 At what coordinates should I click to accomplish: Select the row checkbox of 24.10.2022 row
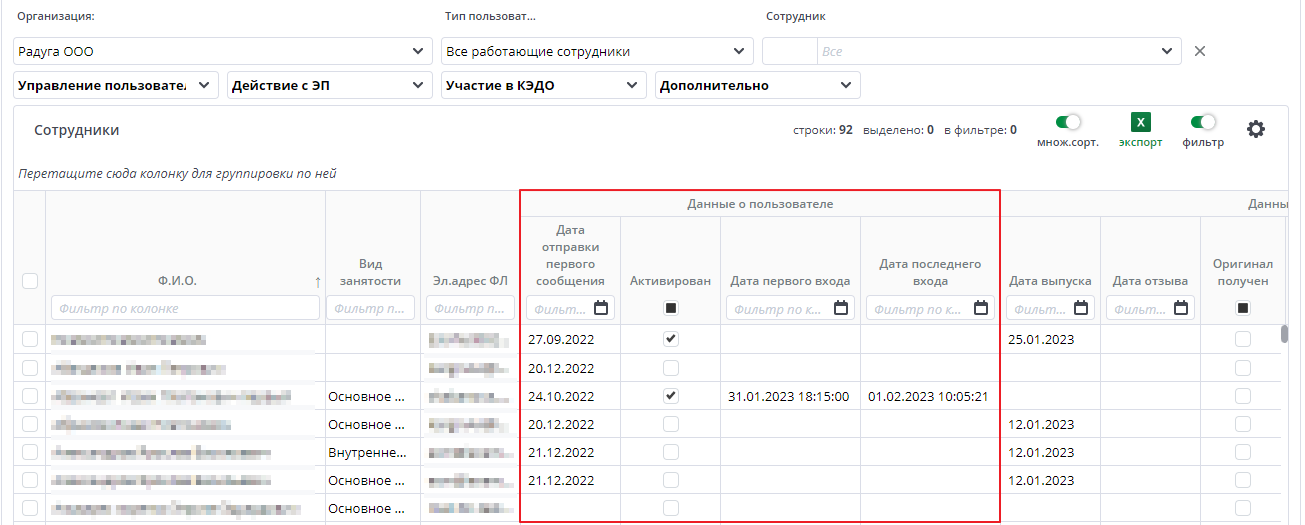(x=30, y=396)
